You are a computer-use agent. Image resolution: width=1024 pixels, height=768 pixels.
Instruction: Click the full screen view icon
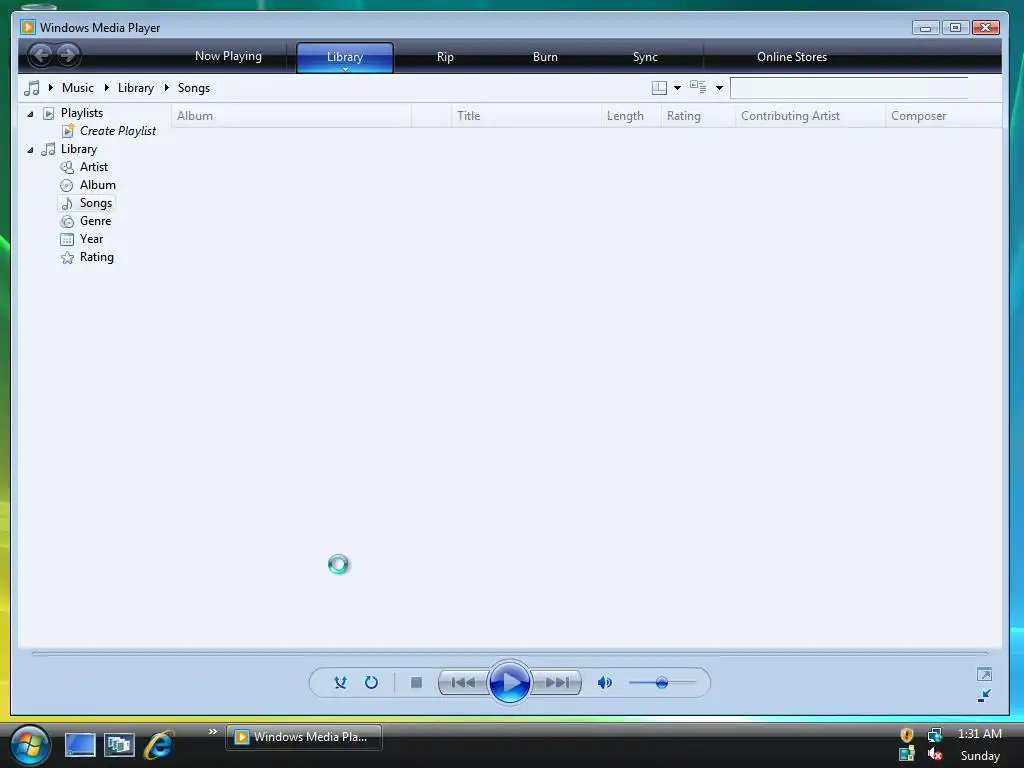click(984, 675)
